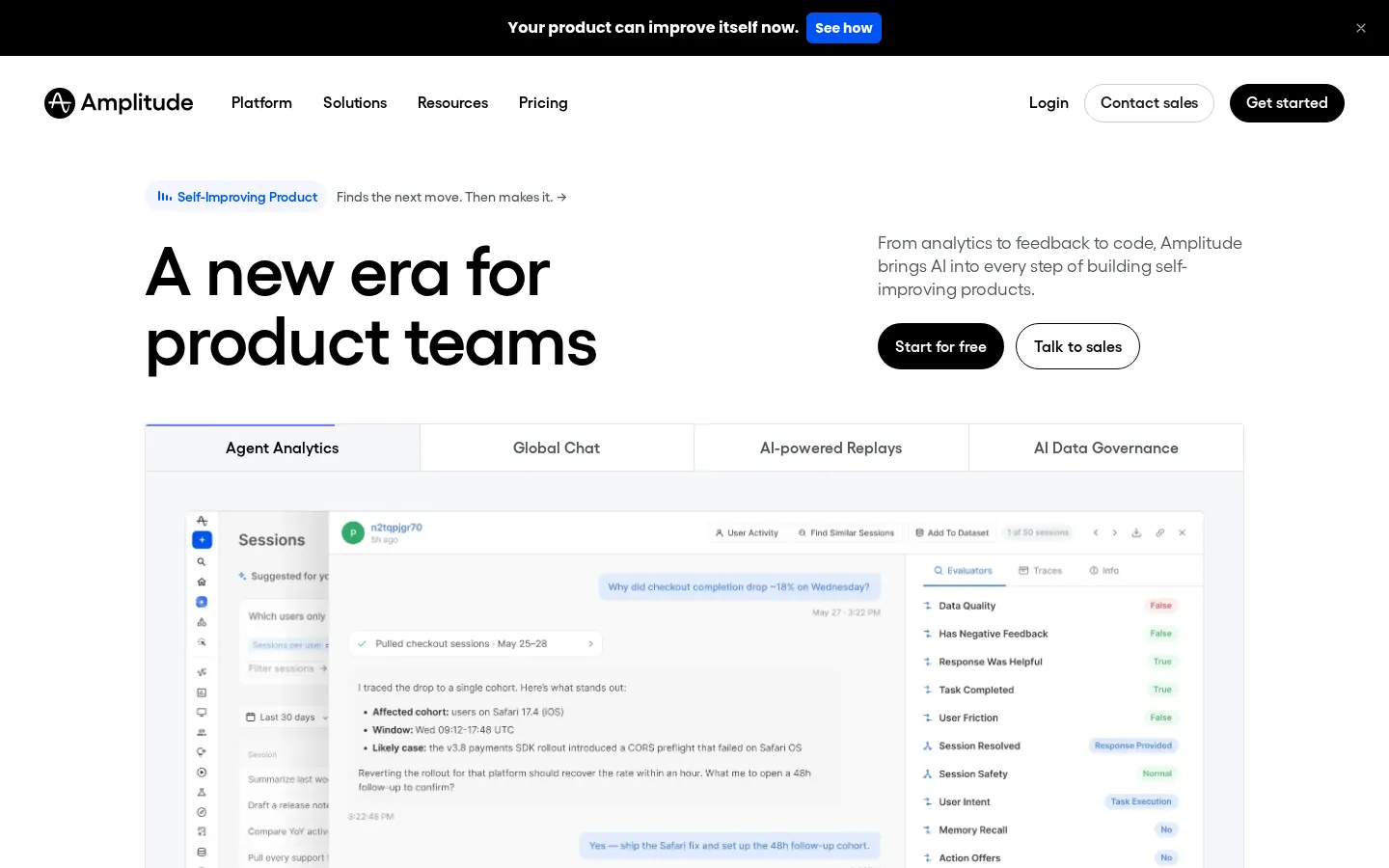The height and width of the screenshot is (868, 1389).
Task: Click the Normal badge for Session Safety
Action: point(1157,773)
